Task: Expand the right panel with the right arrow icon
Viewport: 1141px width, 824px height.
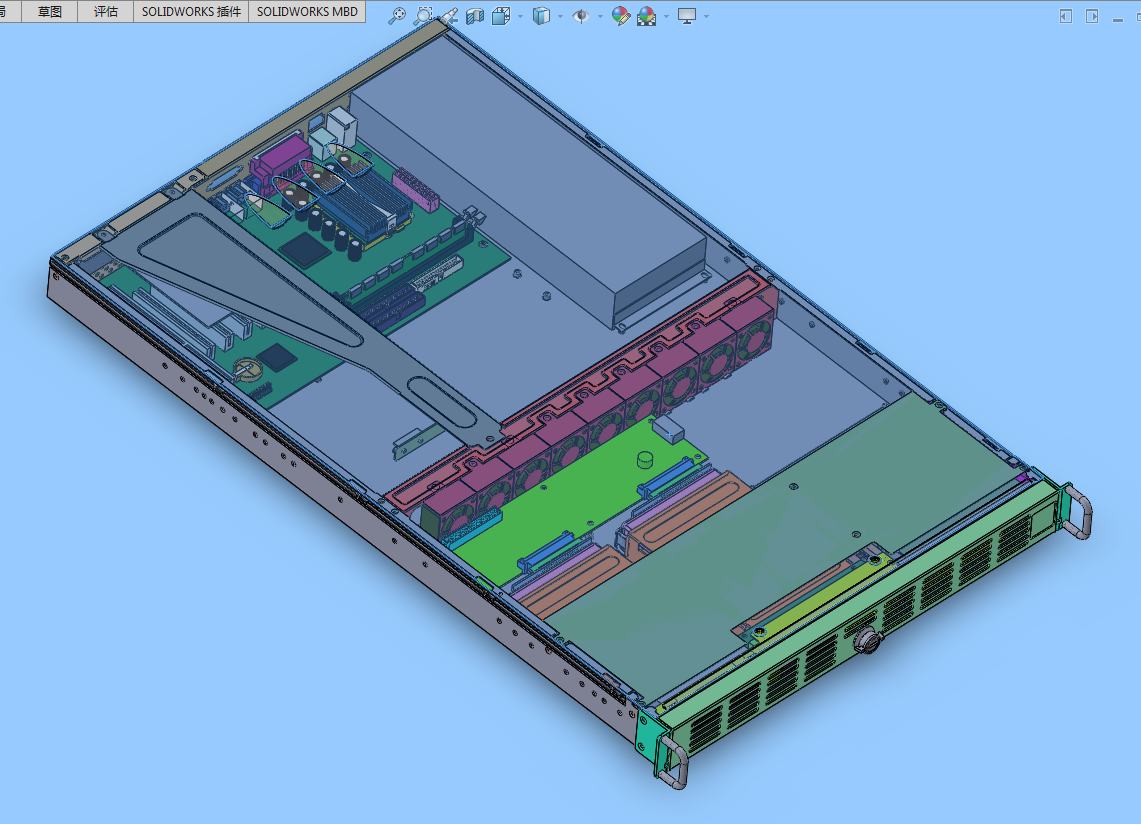Action: pyautogui.click(x=1092, y=16)
